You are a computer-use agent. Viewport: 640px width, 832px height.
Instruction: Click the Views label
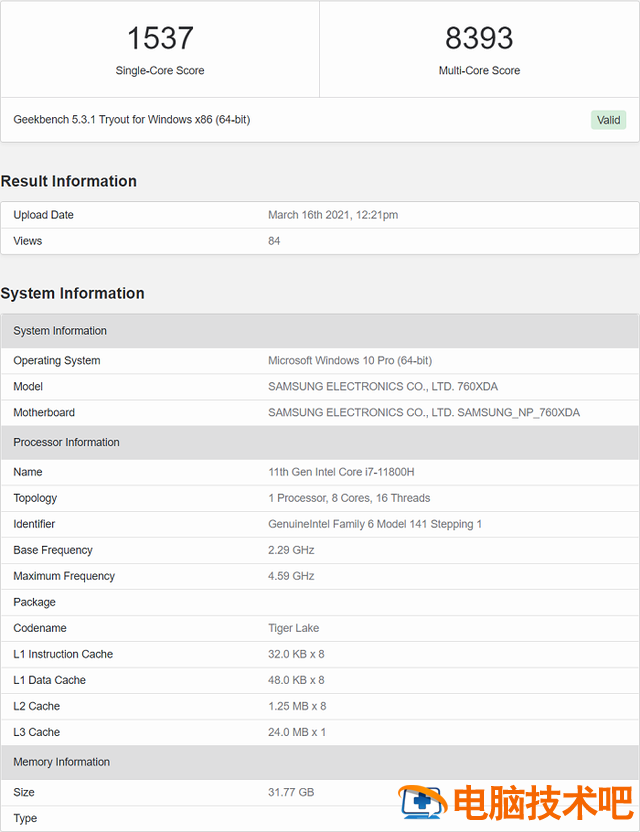tap(28, 241)
